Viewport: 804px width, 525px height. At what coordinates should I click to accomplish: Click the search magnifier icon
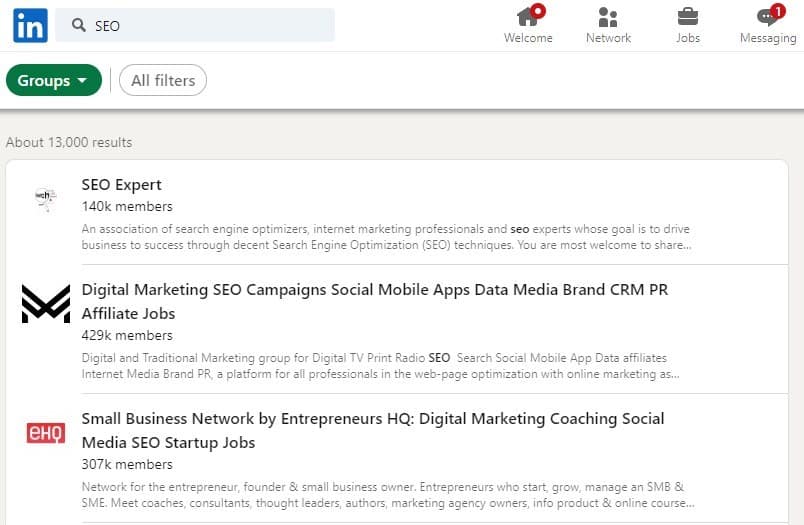(x=79, y=26)
